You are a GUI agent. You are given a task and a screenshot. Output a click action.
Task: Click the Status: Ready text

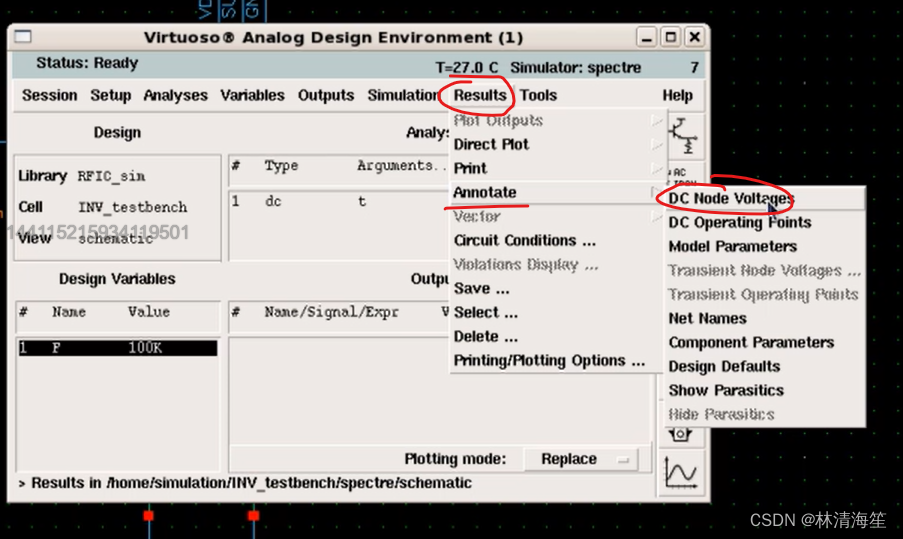(x=87, y=63)
